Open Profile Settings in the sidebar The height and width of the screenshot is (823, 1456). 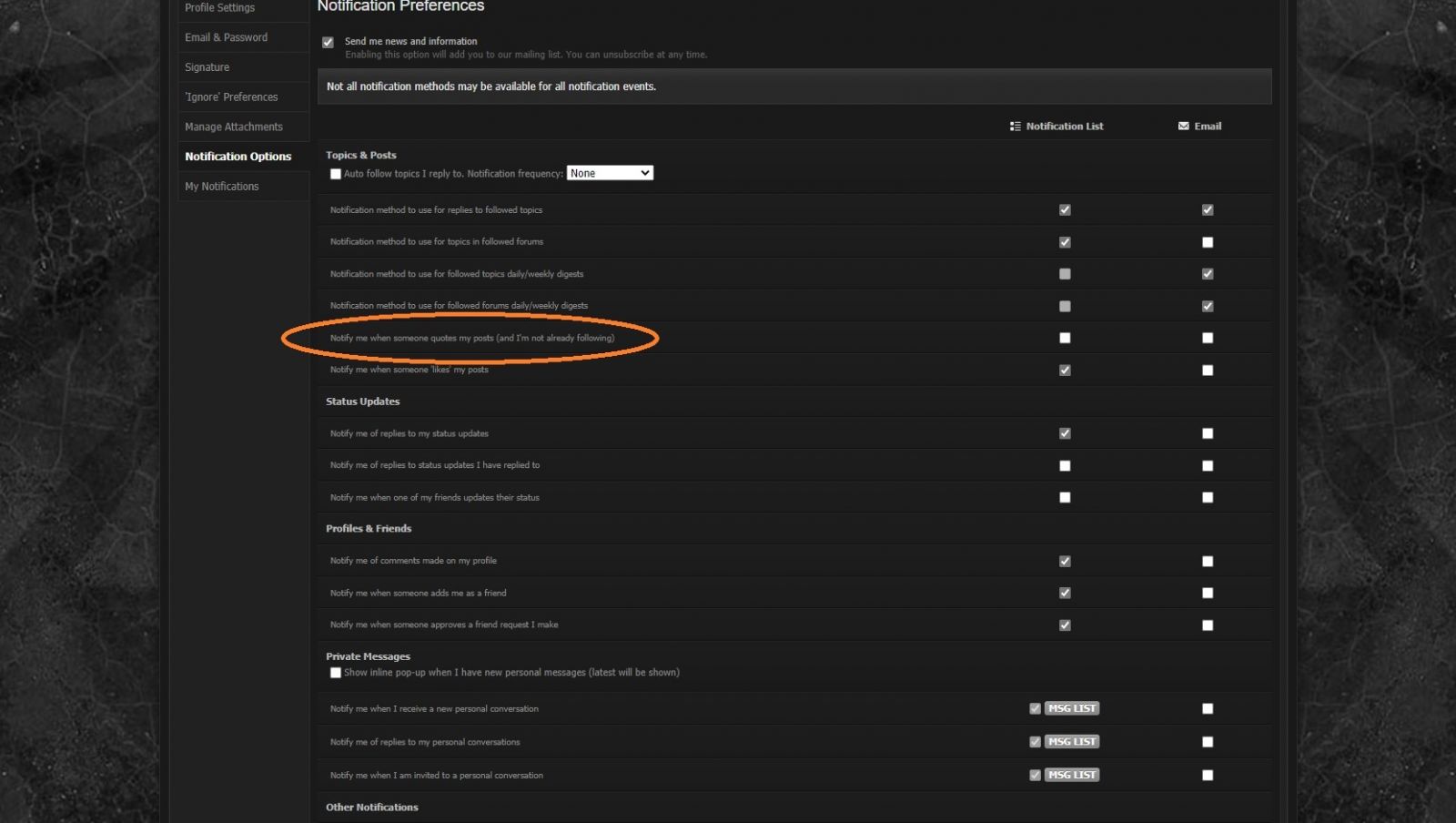click(220, 7)
